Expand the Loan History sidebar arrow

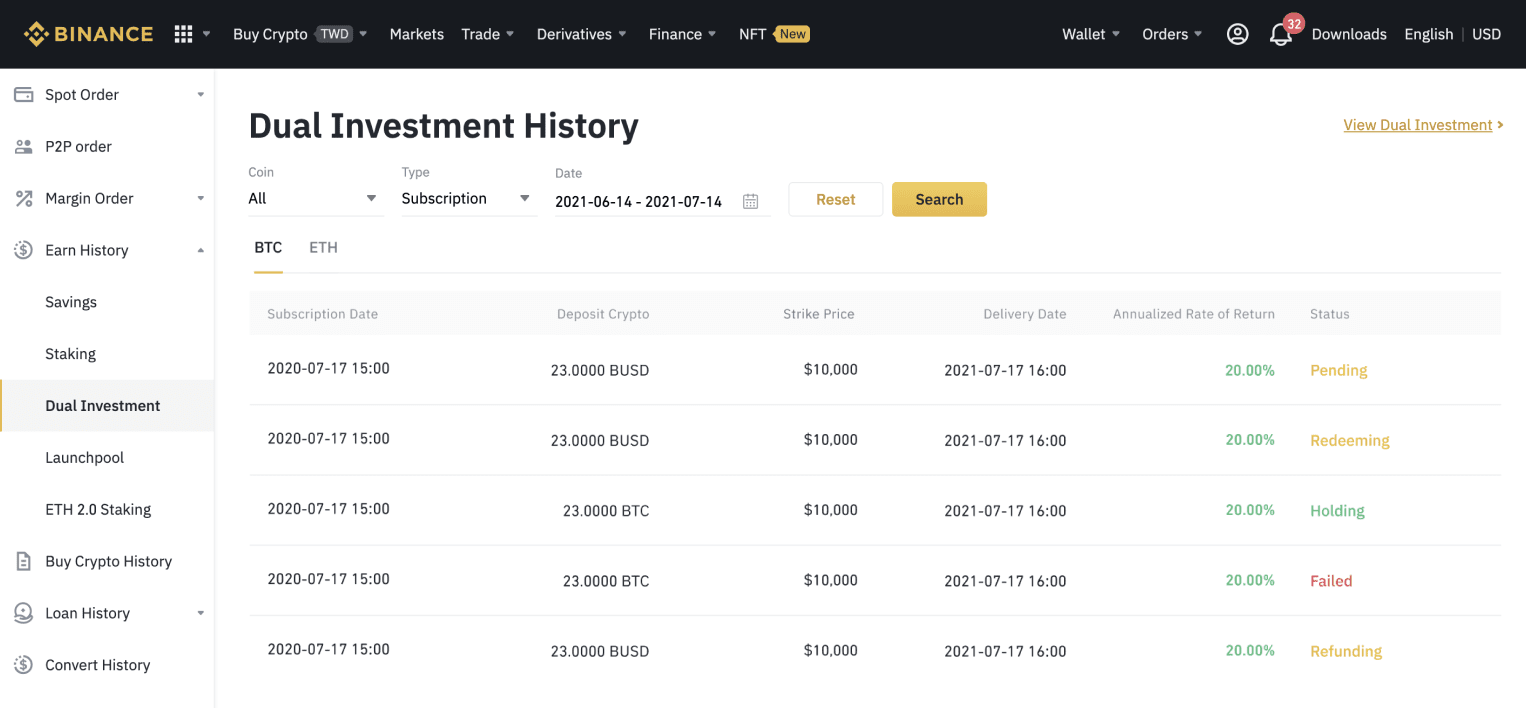coord(200,613)
